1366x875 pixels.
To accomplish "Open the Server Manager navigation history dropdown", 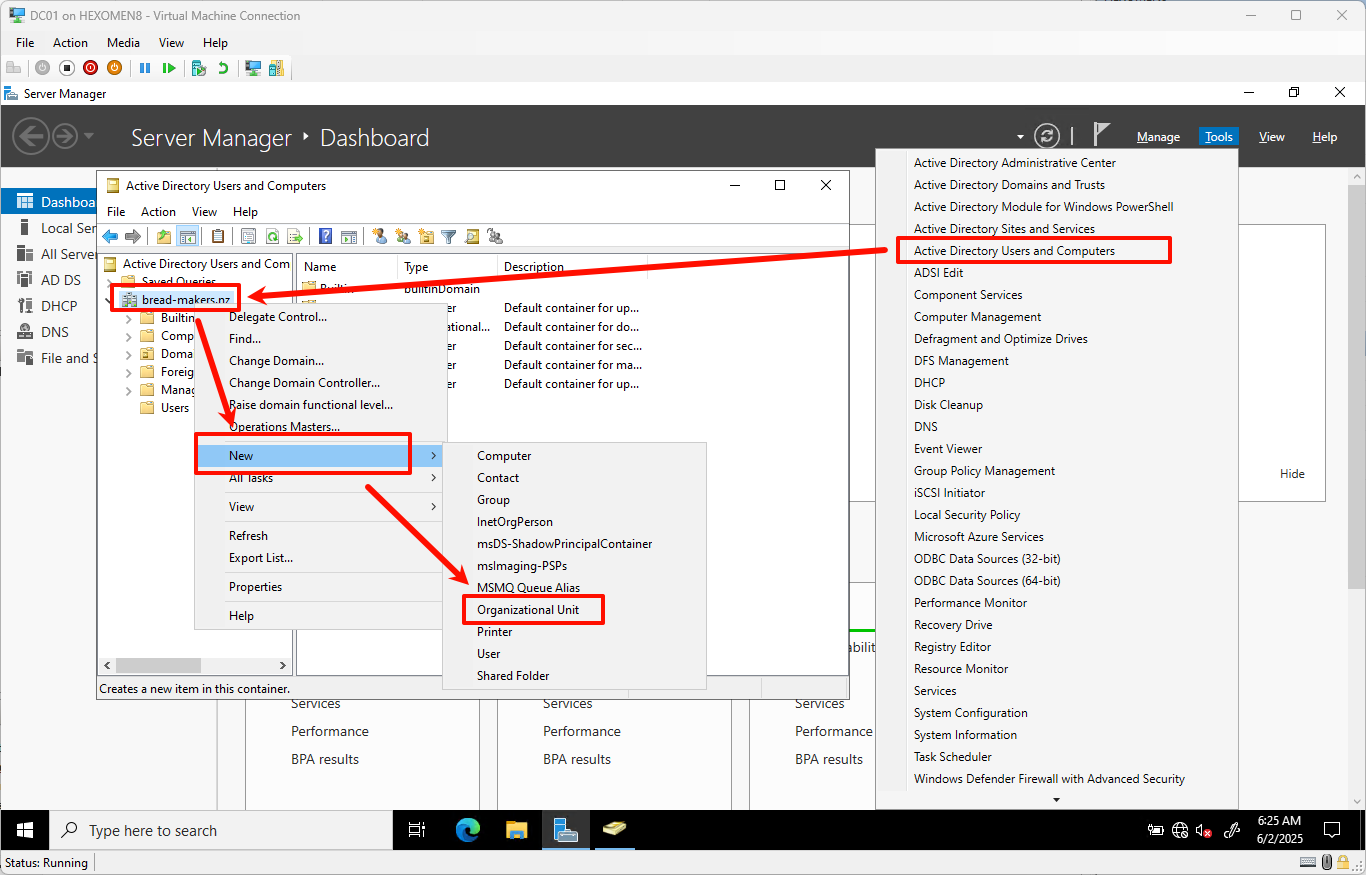I will tap(89, 136).
